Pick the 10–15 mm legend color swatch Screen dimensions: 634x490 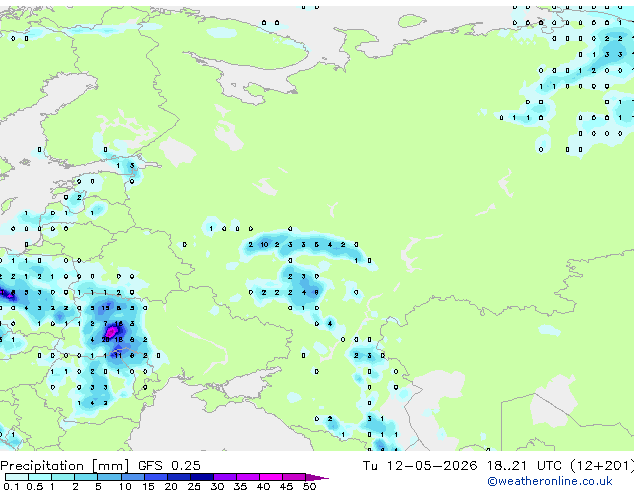click(133, 477)
